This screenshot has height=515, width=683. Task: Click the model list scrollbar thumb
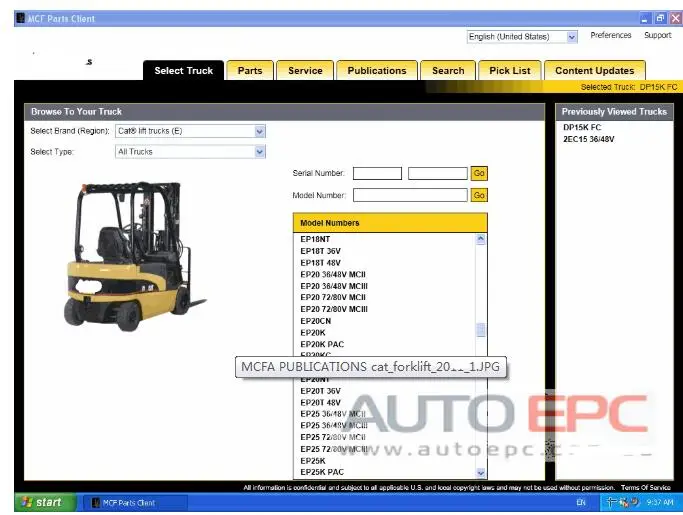click(x=480, y=330)
